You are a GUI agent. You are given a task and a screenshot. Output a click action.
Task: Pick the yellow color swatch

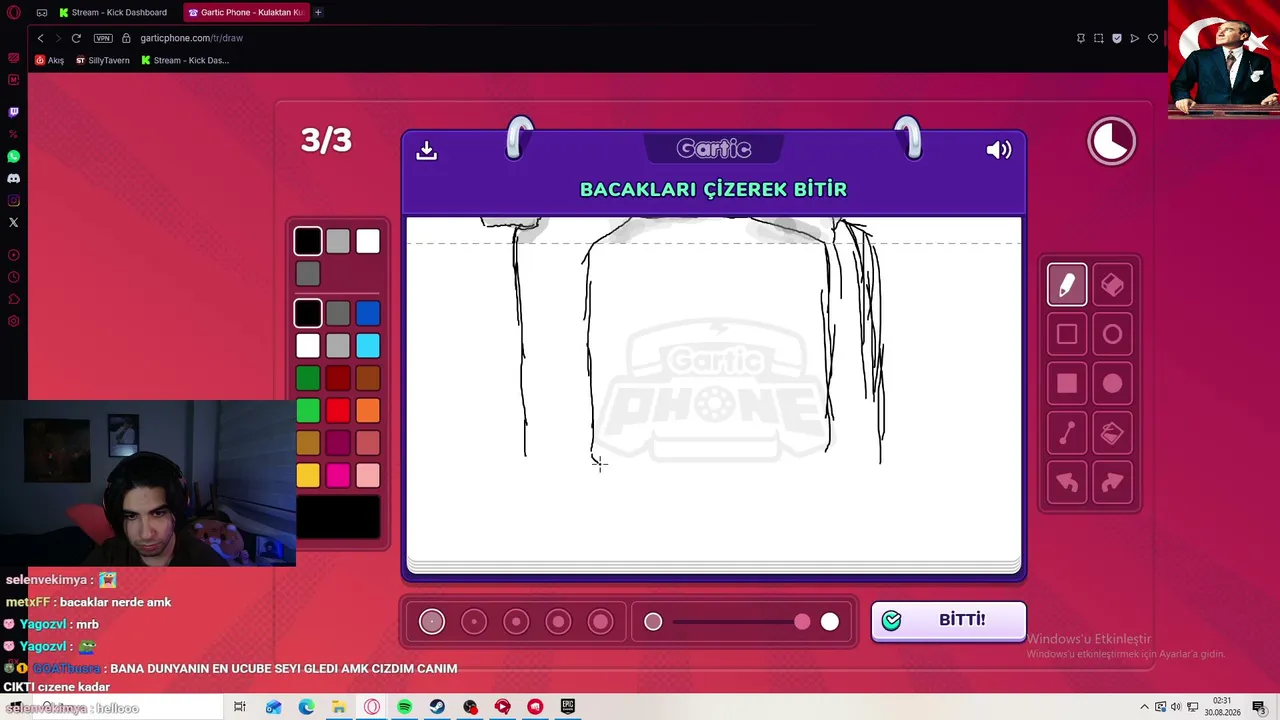click(x=308, y=475)
